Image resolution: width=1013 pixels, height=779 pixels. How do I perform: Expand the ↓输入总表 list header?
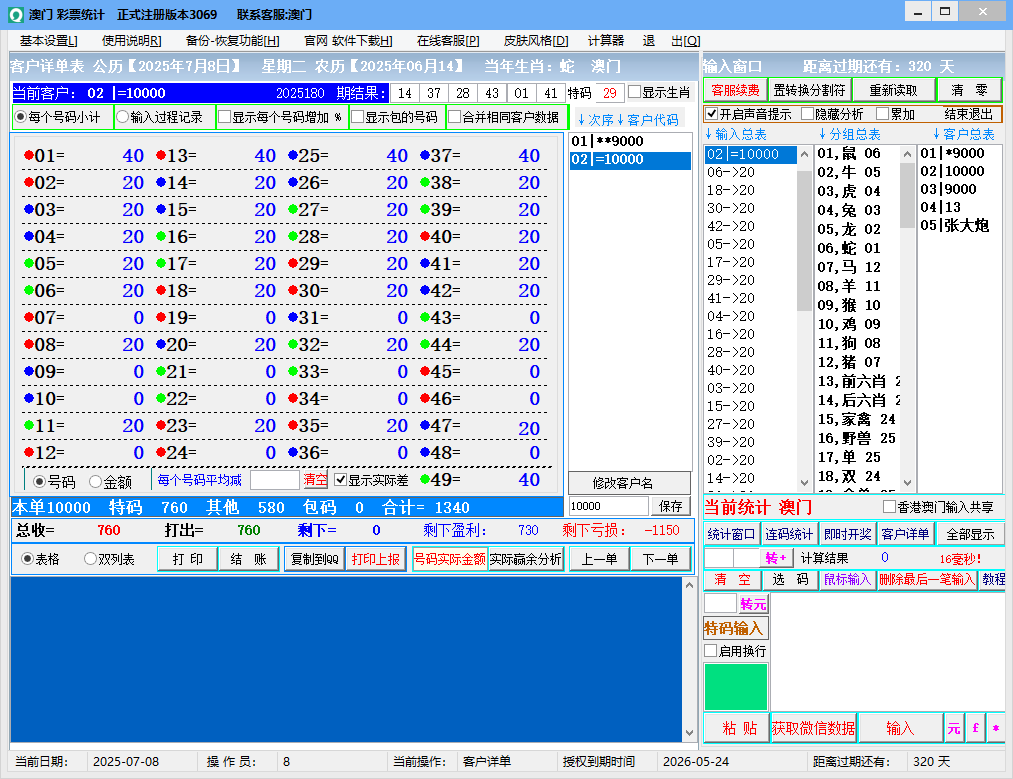tap(735, 134)
